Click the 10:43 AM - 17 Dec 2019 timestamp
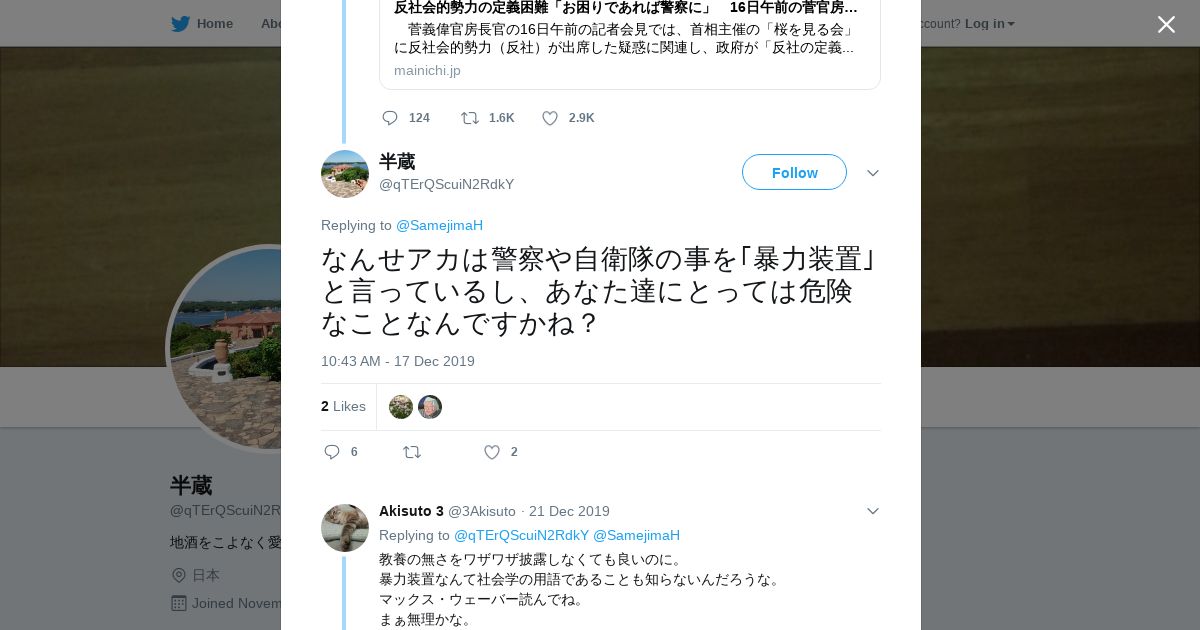This screenshot has width=1200, height=630. (x=398, y=361)
